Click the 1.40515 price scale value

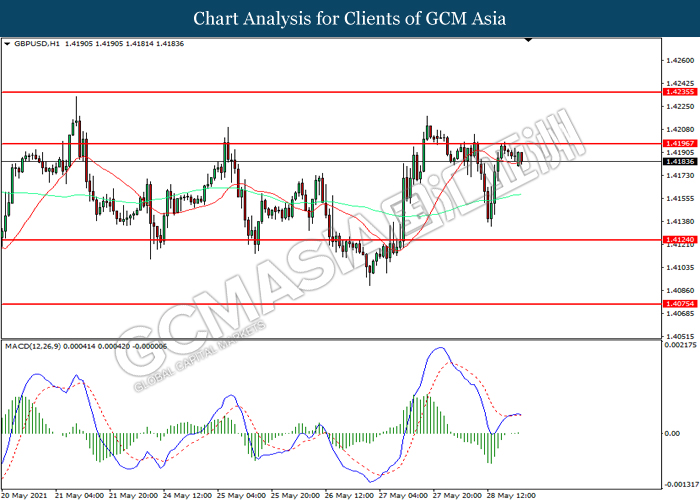pyautogui.click(x=680, y=337)
